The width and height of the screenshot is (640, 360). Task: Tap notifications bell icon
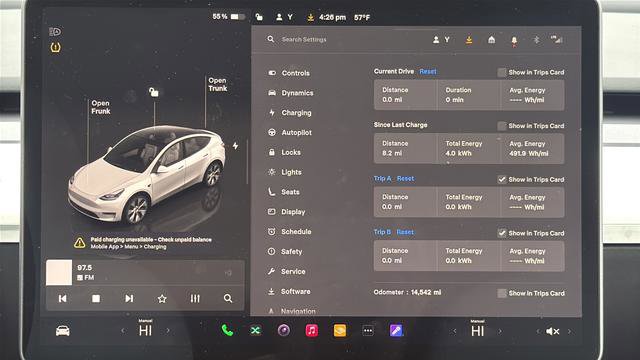tap(514, 40)
